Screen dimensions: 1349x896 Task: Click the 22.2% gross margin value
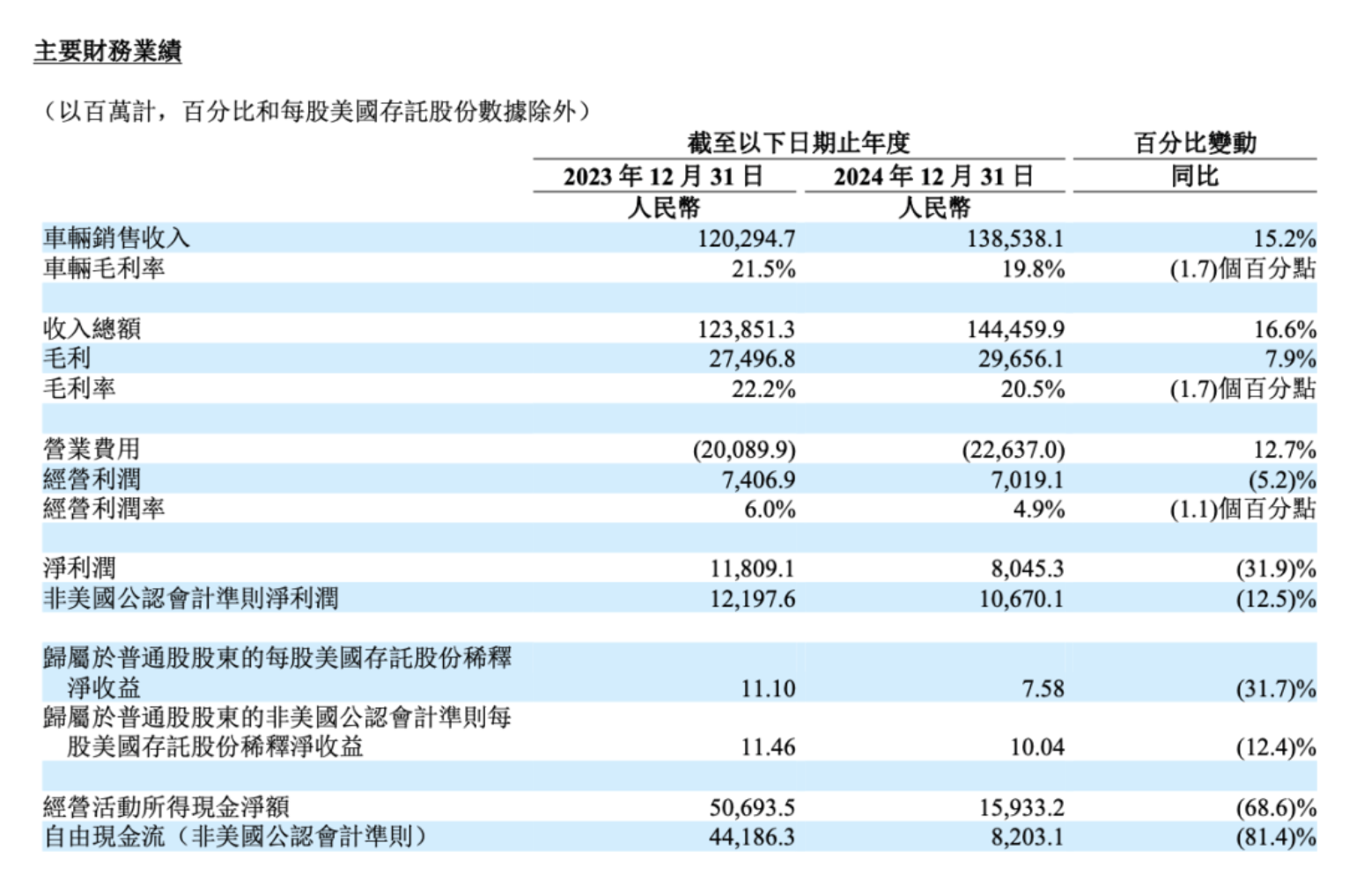[x=763, y=389]
